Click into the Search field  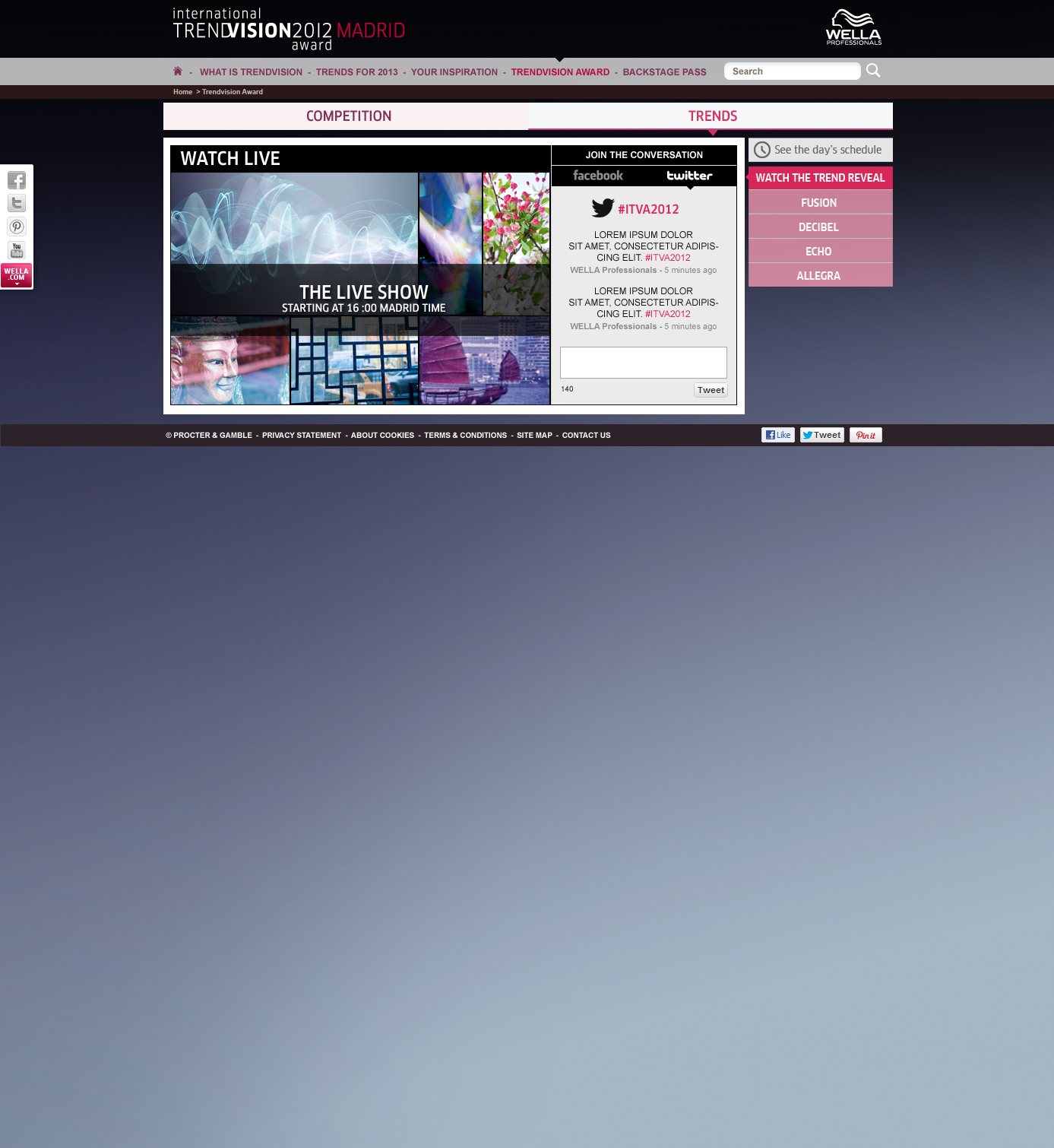pyautogui.click(x=793, y=71)
